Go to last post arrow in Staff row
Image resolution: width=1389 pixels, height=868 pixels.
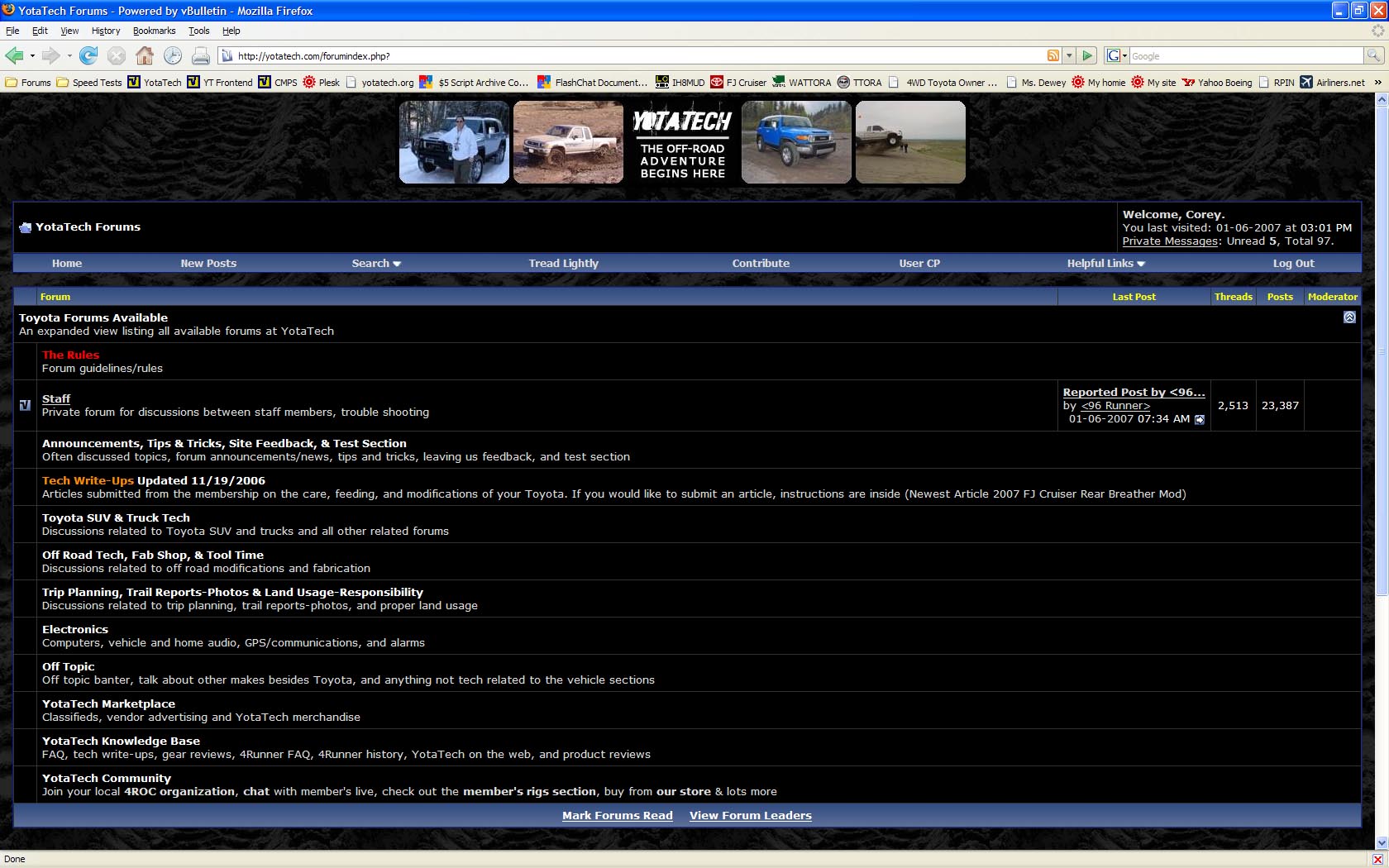(x=1200, y=419)
